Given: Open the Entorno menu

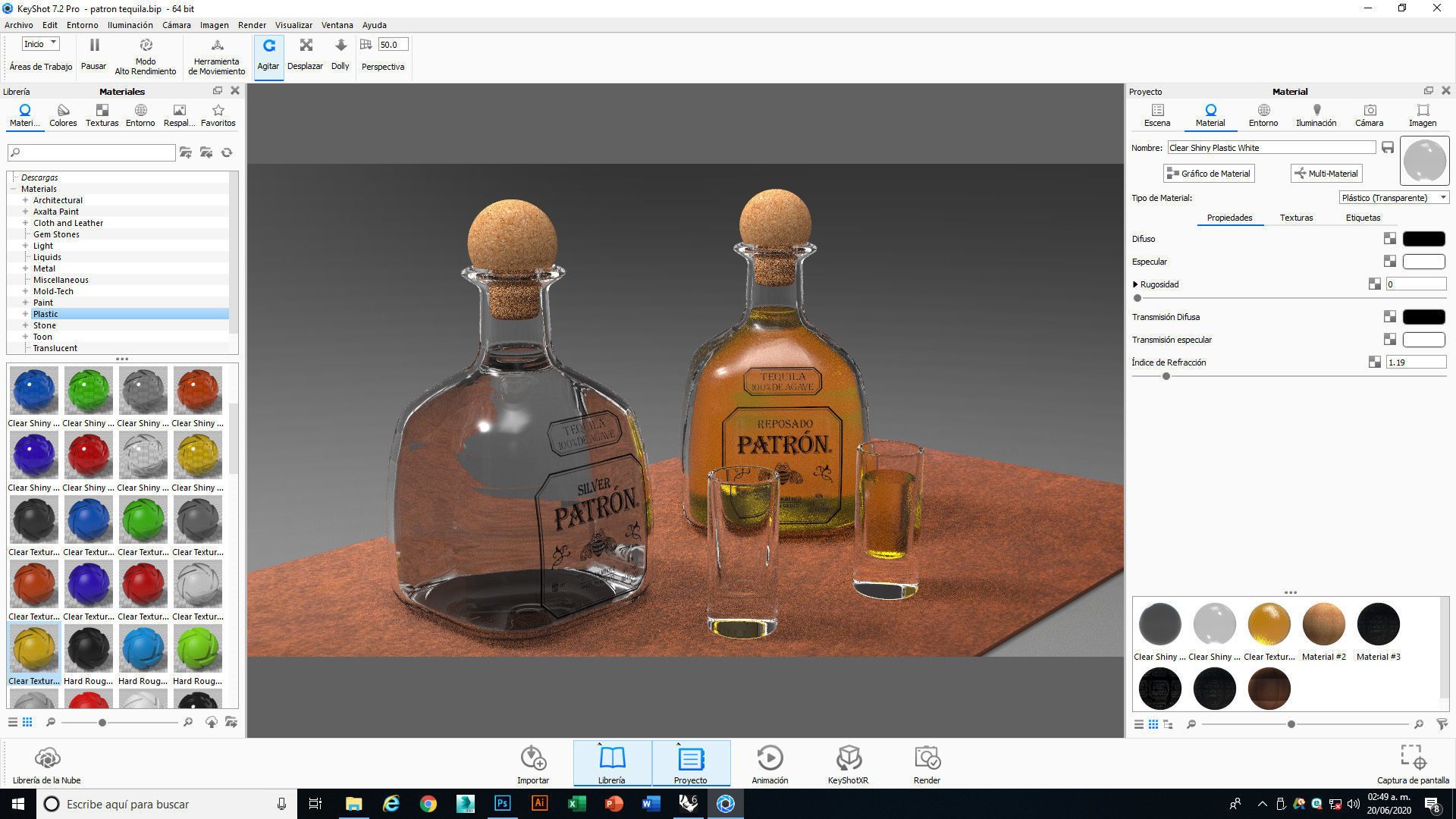Looking at the screenshot, I should (82, 25).
